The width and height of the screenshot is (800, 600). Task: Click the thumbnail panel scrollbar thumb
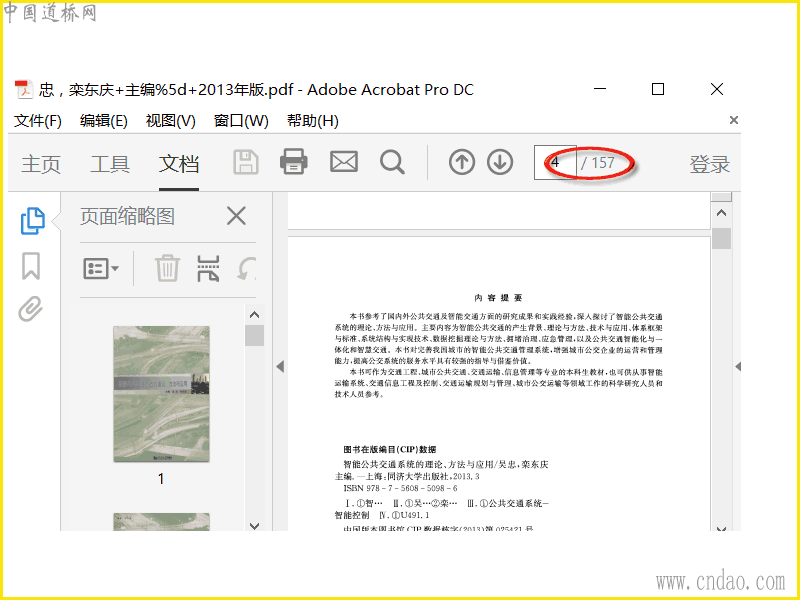pos(255,335)
